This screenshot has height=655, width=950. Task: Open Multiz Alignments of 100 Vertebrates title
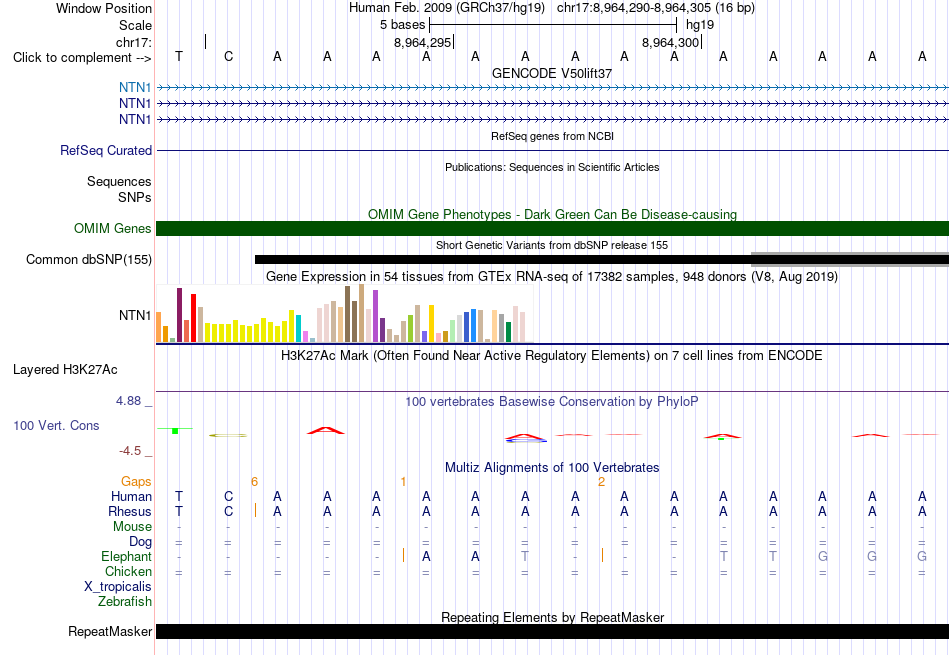coord(552,468)
